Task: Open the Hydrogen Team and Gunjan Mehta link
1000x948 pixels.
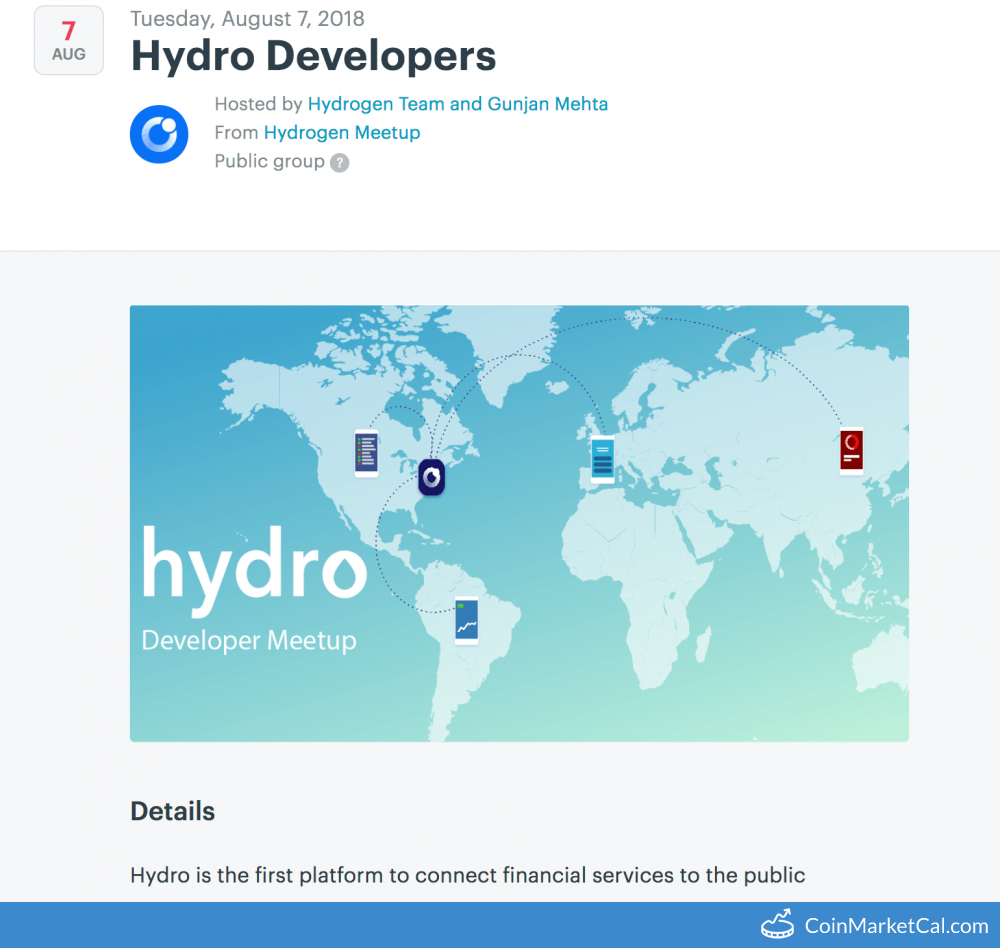Action: coord(457,104)
